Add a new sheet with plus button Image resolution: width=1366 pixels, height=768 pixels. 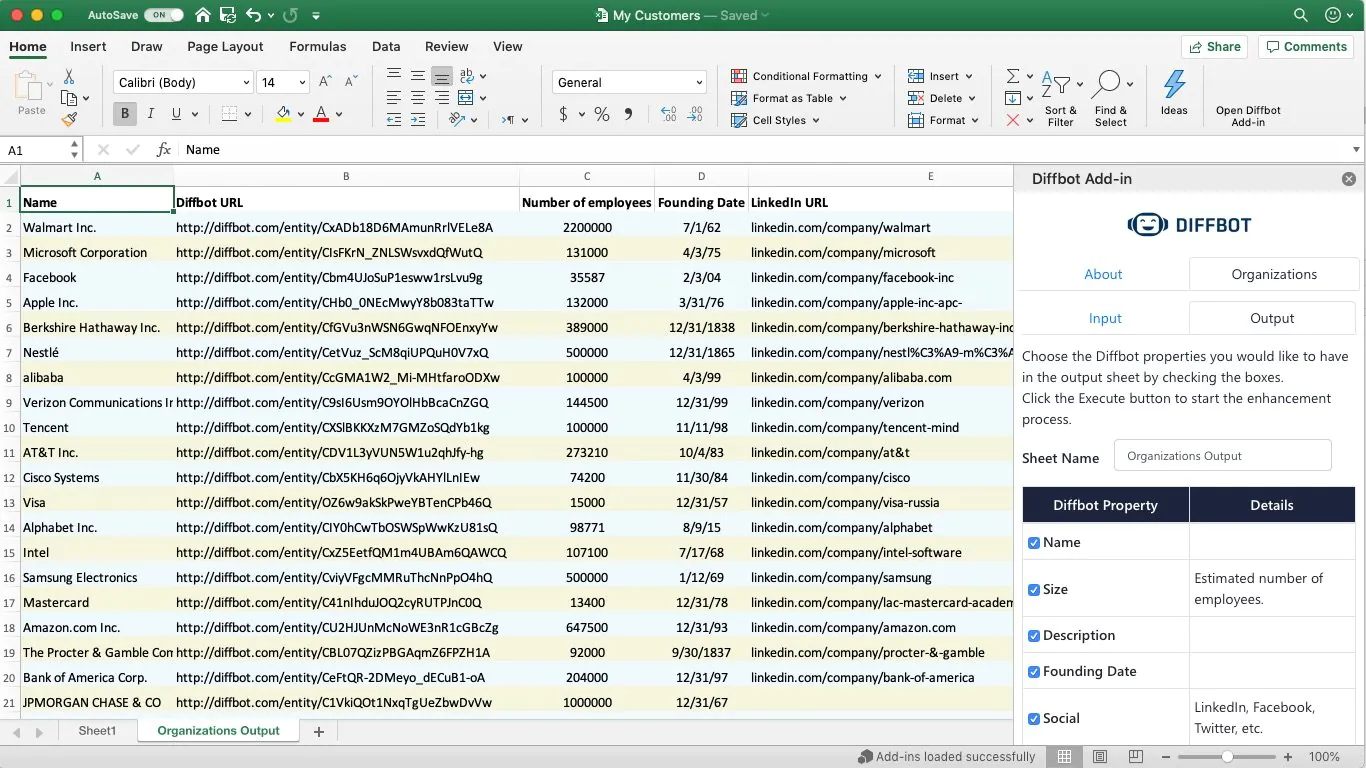coord(319,732)
